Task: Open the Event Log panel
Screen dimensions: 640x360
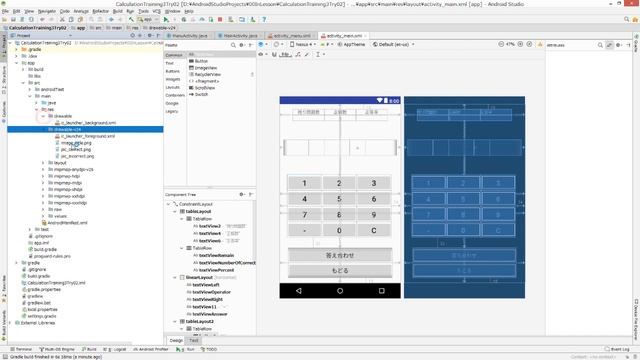Action: [617, 349]
